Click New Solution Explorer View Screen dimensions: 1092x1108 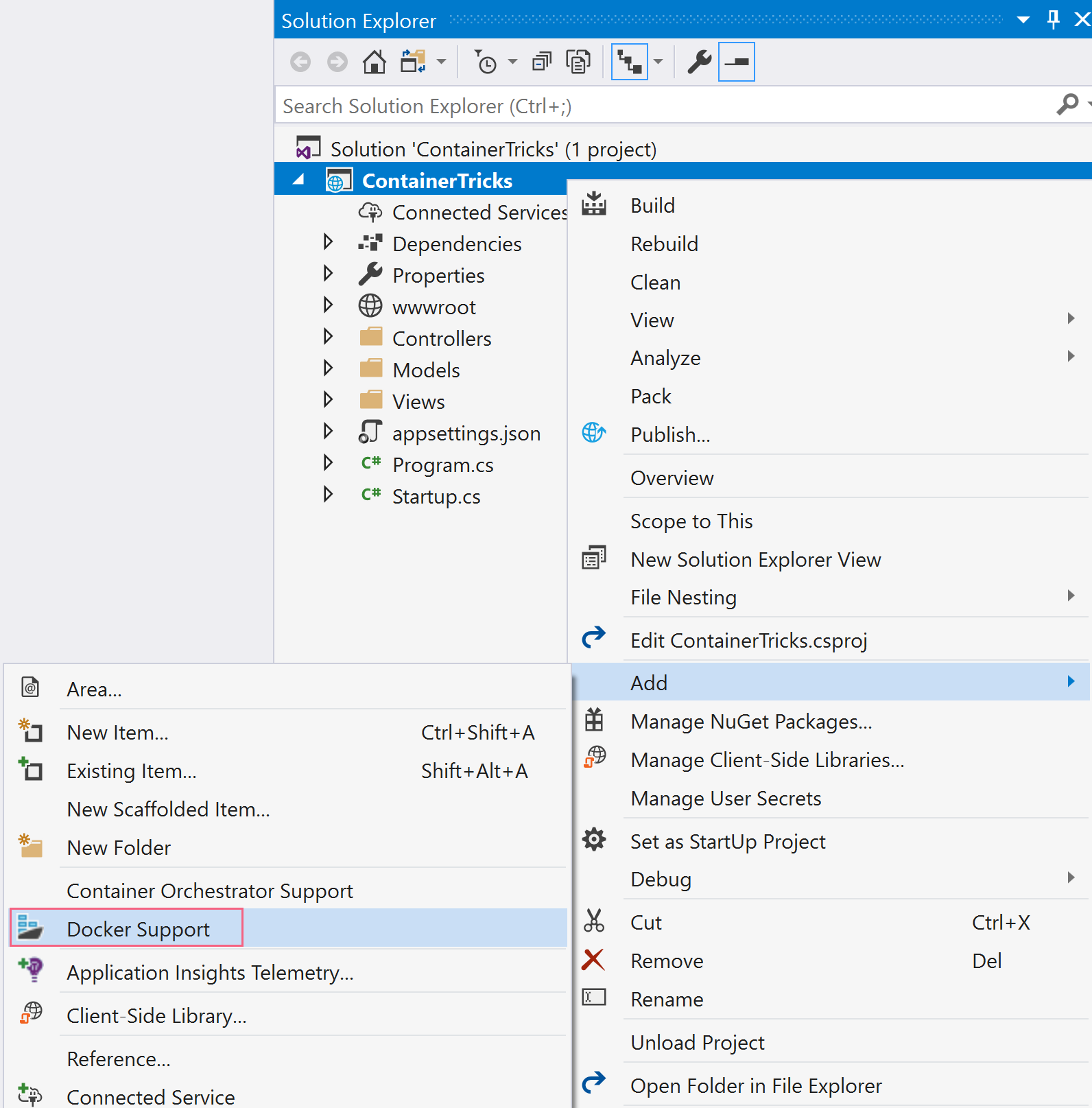pyautogui.click(x=829, y=559)
